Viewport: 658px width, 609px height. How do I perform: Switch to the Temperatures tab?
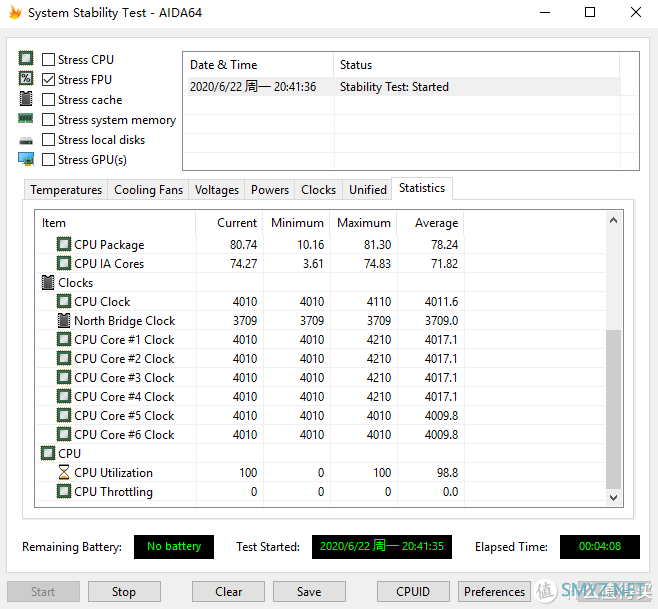tap(66, 190)
